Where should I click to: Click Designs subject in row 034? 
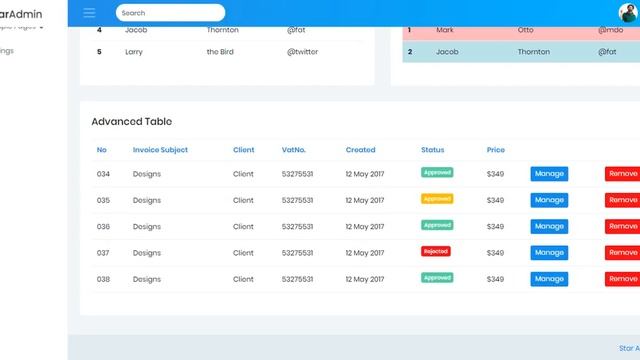point(147,174)
